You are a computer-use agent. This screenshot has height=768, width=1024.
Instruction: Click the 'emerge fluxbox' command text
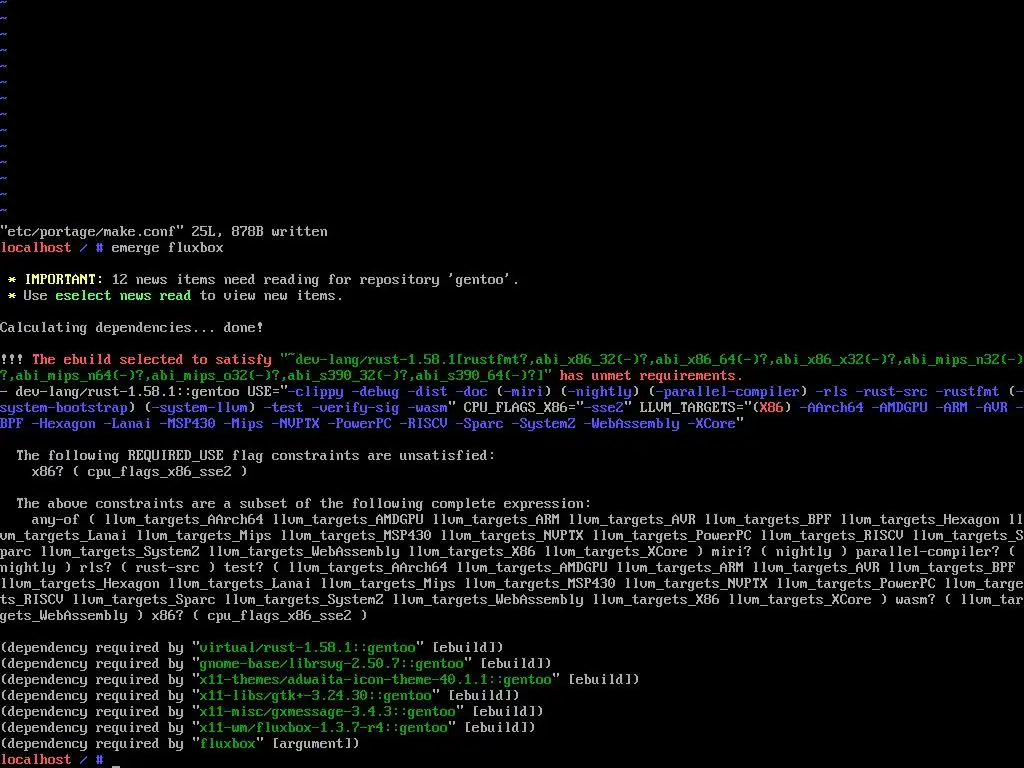click(167, 248)
